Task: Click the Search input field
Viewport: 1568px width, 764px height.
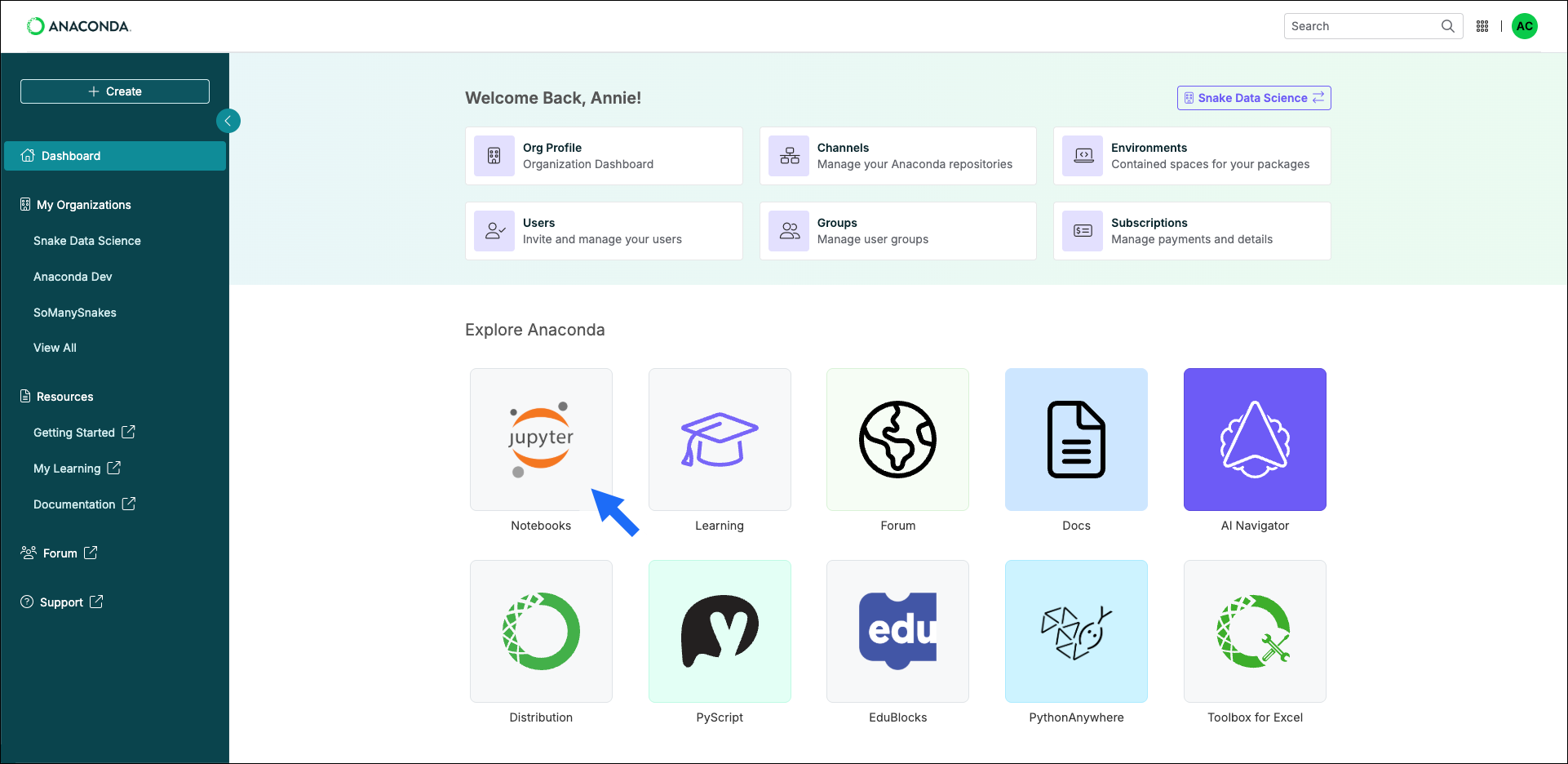Action: coord(1362,25)
